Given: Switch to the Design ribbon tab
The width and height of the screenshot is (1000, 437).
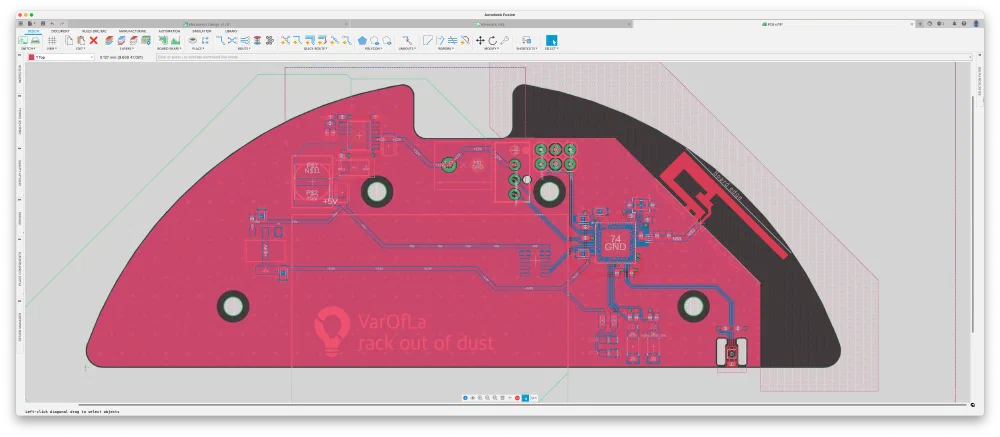Looking at the screenshot, I should click(33, 31).
